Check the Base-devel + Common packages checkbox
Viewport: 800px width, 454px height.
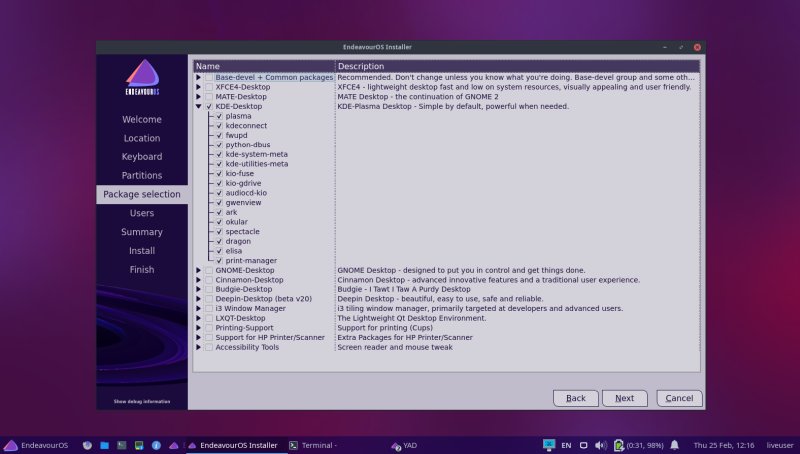209,78
